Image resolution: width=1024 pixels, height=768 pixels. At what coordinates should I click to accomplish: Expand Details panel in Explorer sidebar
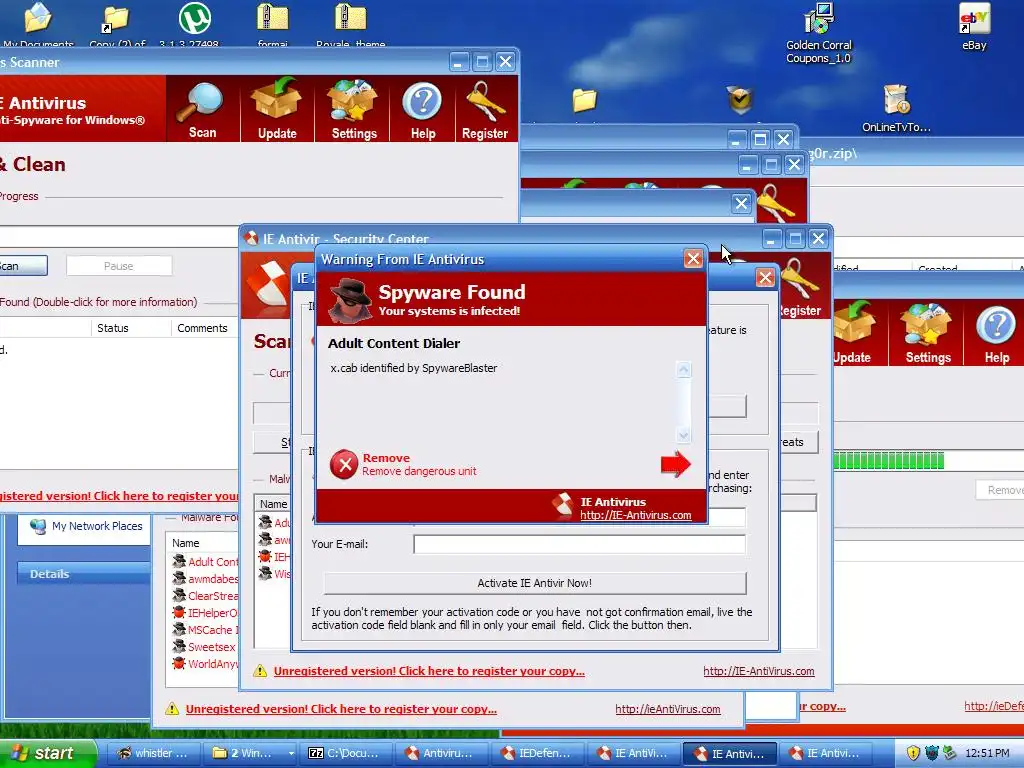(x=84, y=573)
